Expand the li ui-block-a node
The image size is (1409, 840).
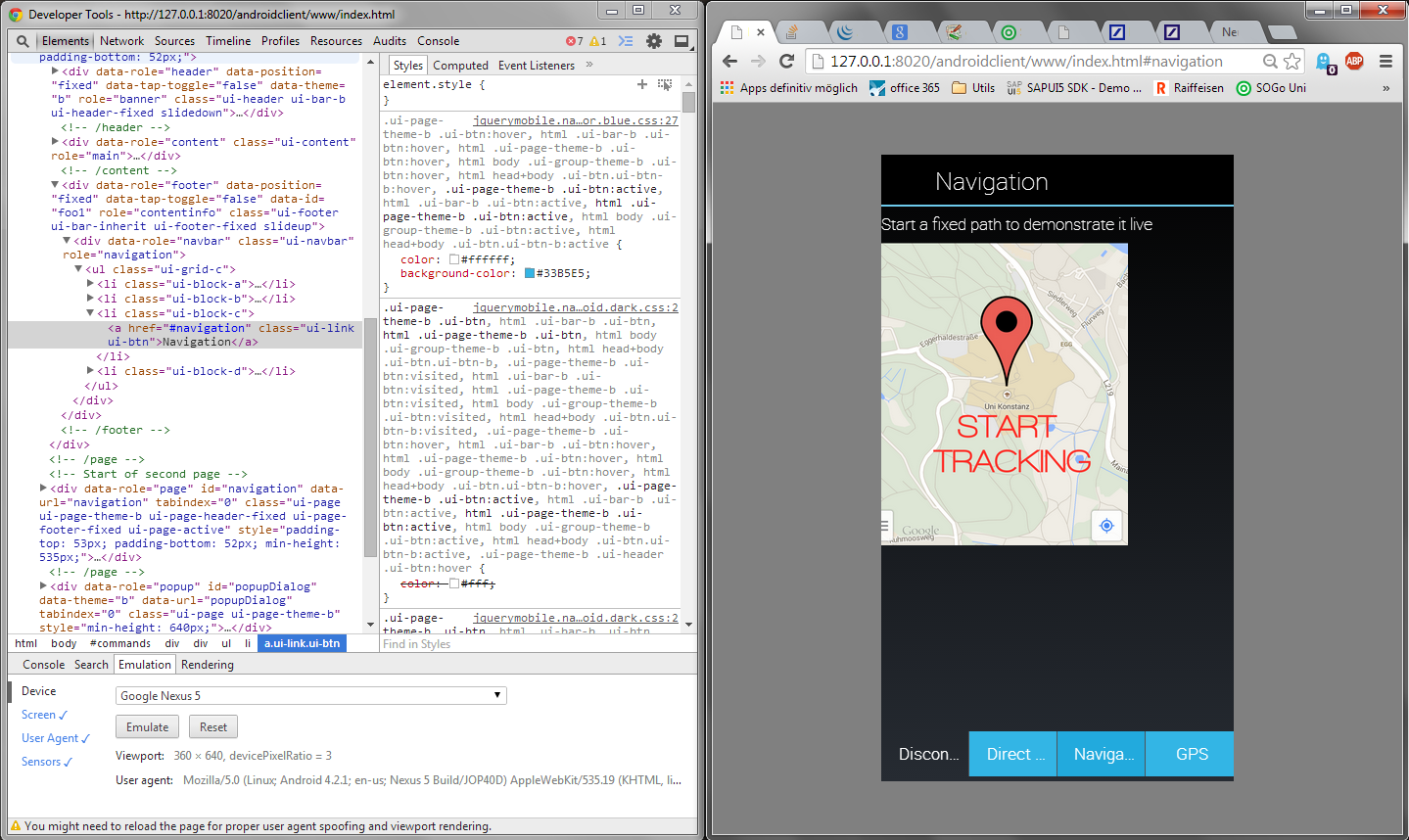90,284
